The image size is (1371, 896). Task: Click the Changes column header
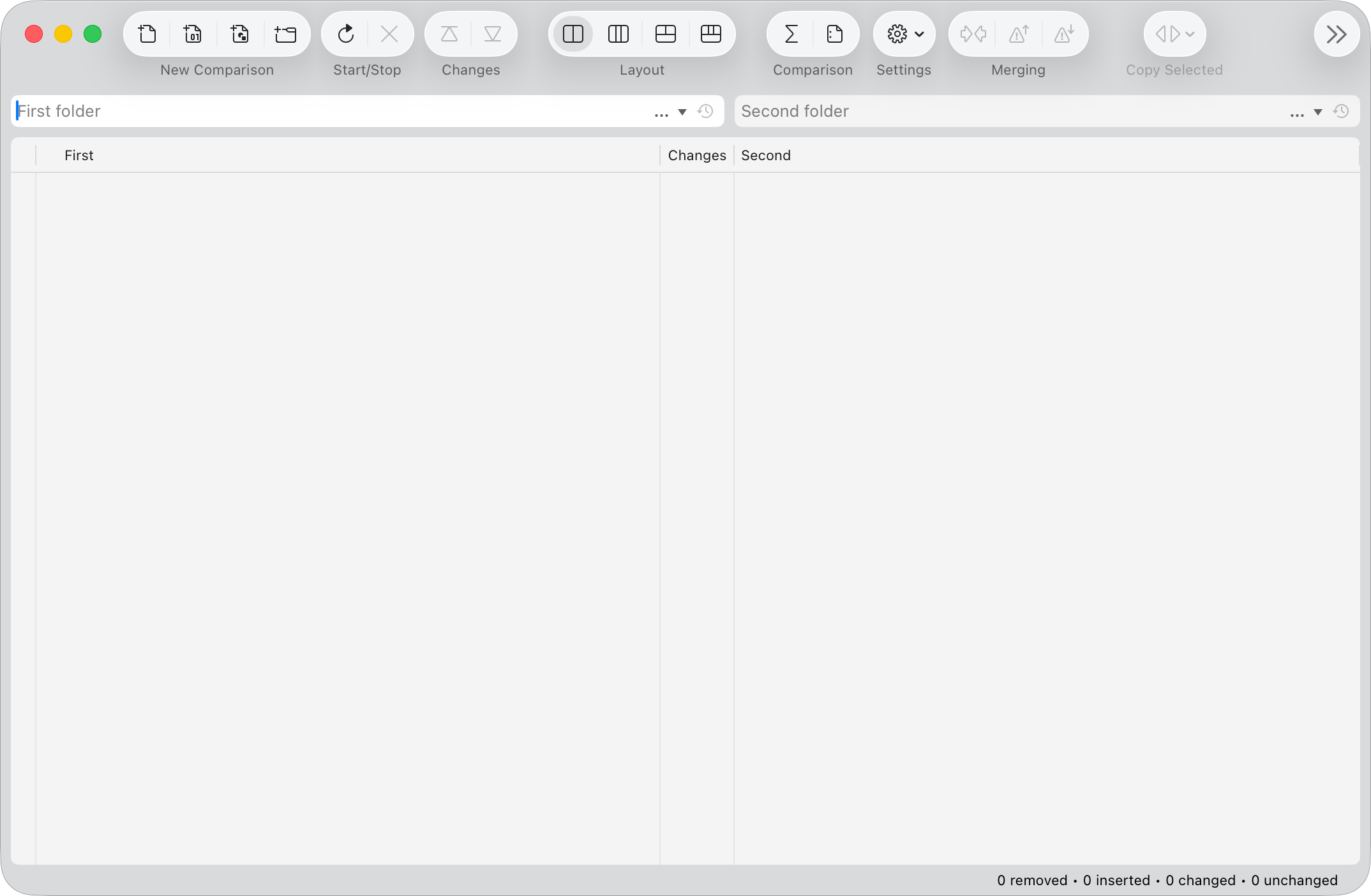[697, 155]
